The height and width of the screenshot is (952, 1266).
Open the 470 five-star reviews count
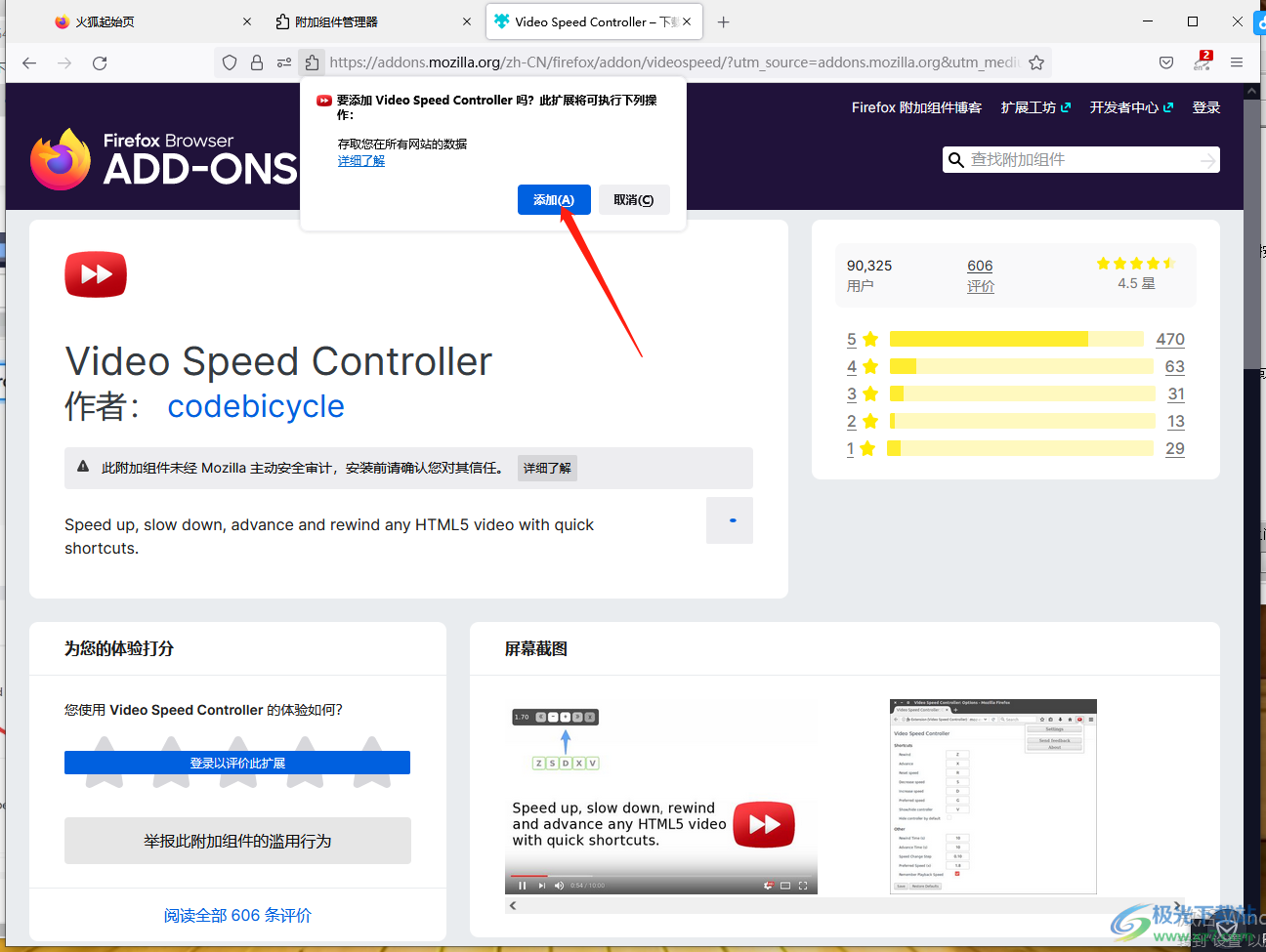pos(1170,339)
